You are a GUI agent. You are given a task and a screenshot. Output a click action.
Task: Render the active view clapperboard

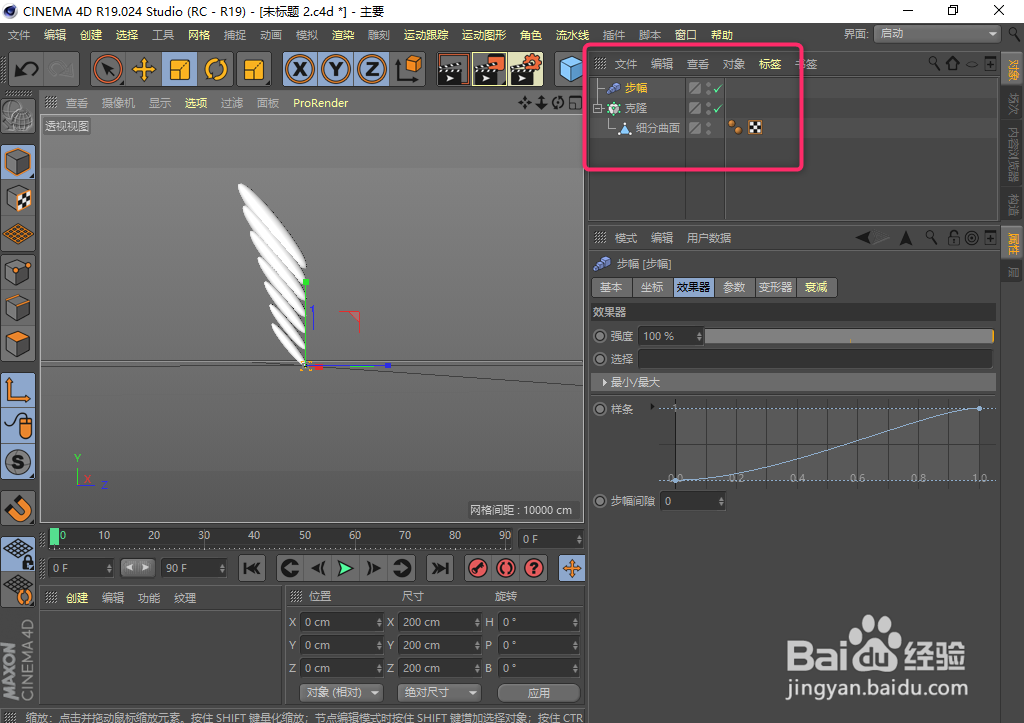coord(453,69)
